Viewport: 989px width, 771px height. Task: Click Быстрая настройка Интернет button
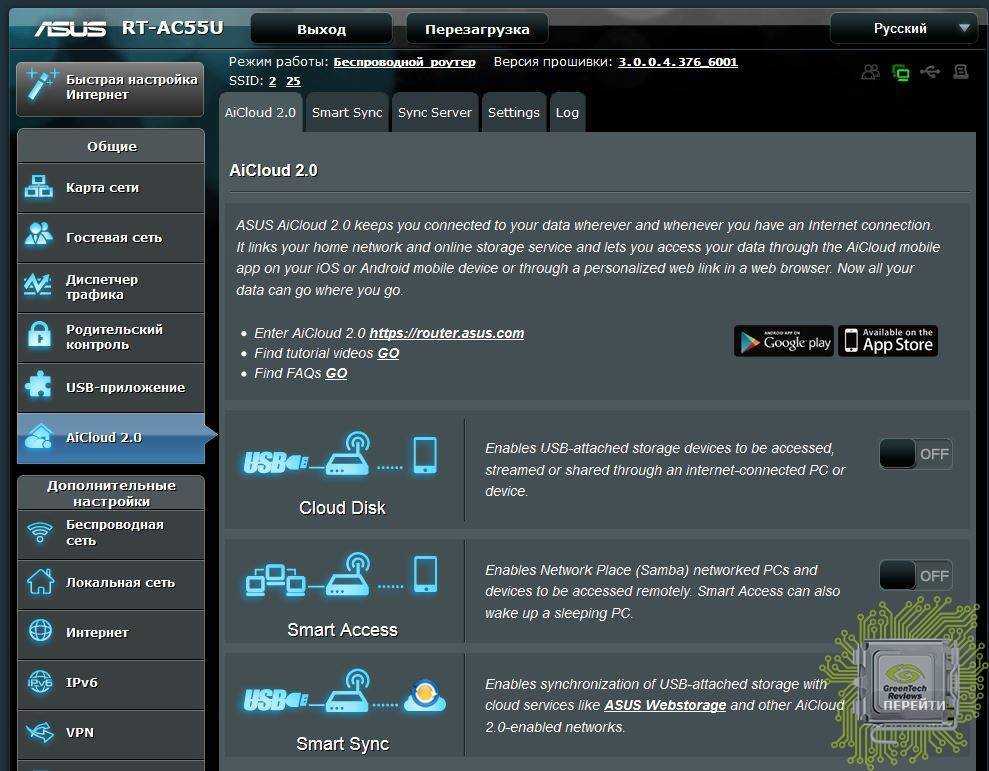(110, 88)
